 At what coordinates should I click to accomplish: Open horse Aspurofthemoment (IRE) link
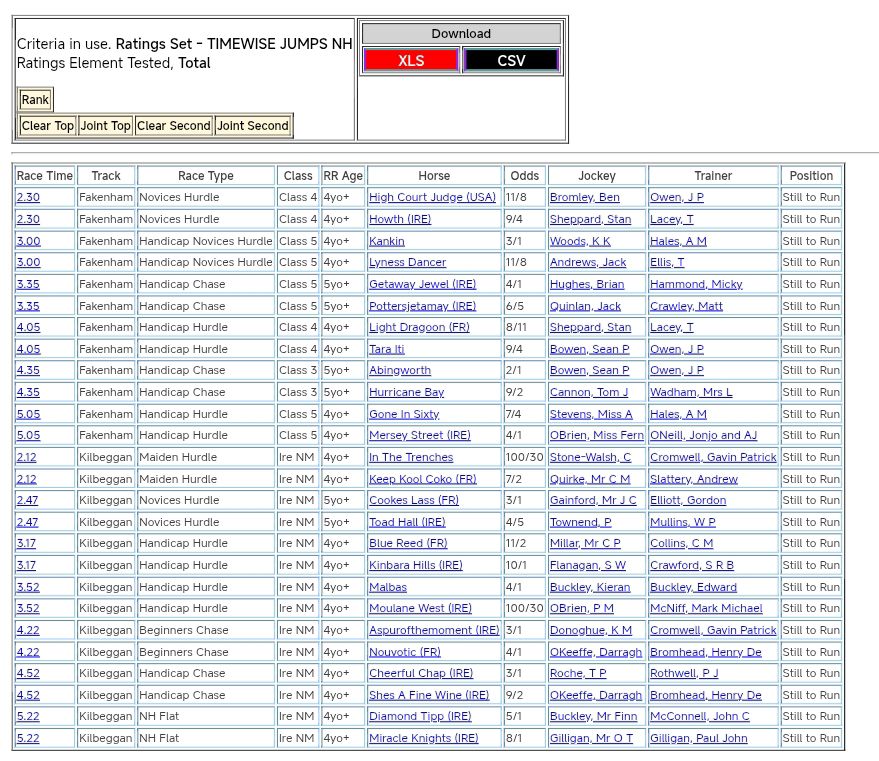(433, 631)
